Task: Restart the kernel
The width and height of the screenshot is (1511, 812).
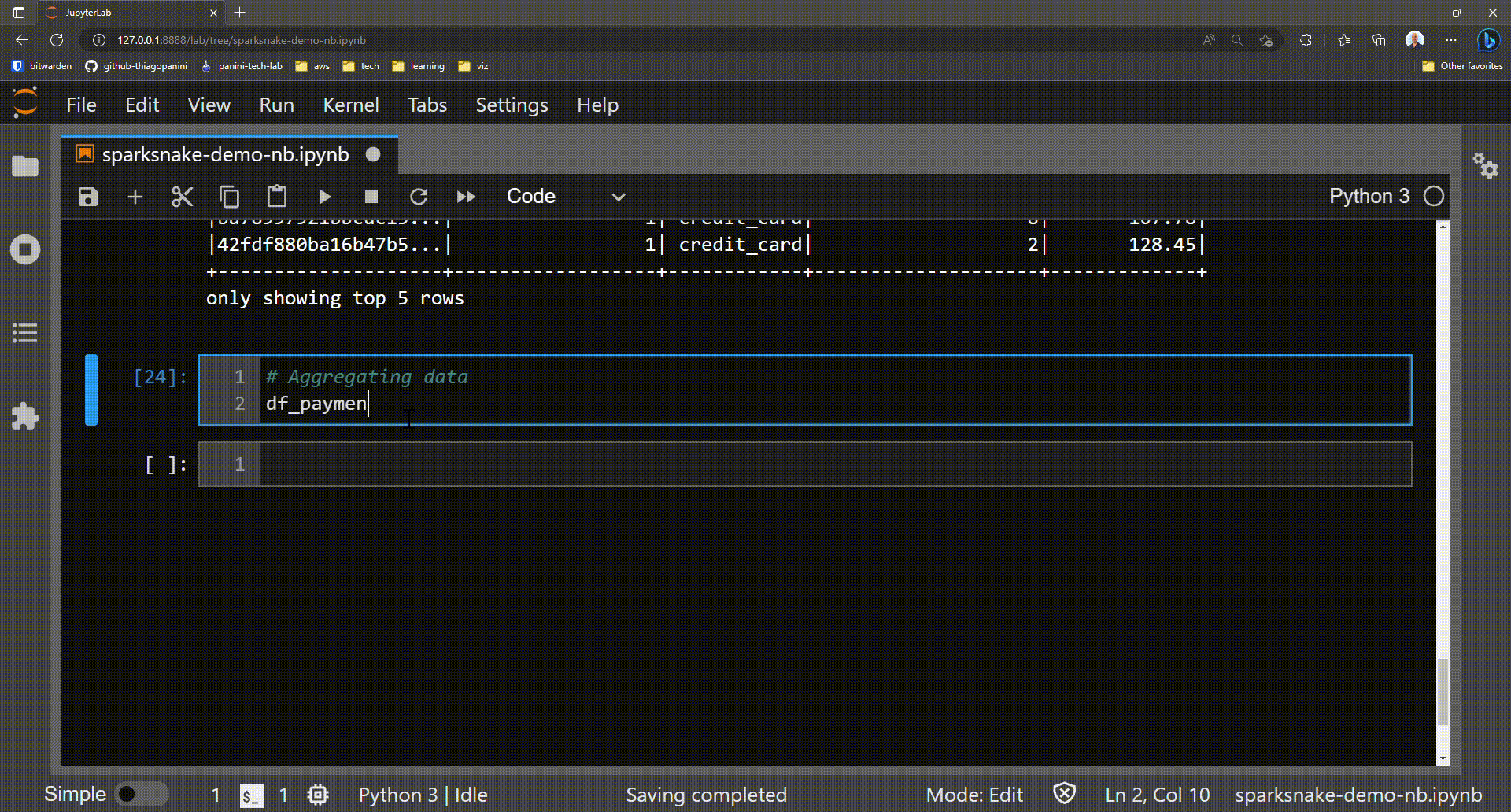Action: [419, 197]
